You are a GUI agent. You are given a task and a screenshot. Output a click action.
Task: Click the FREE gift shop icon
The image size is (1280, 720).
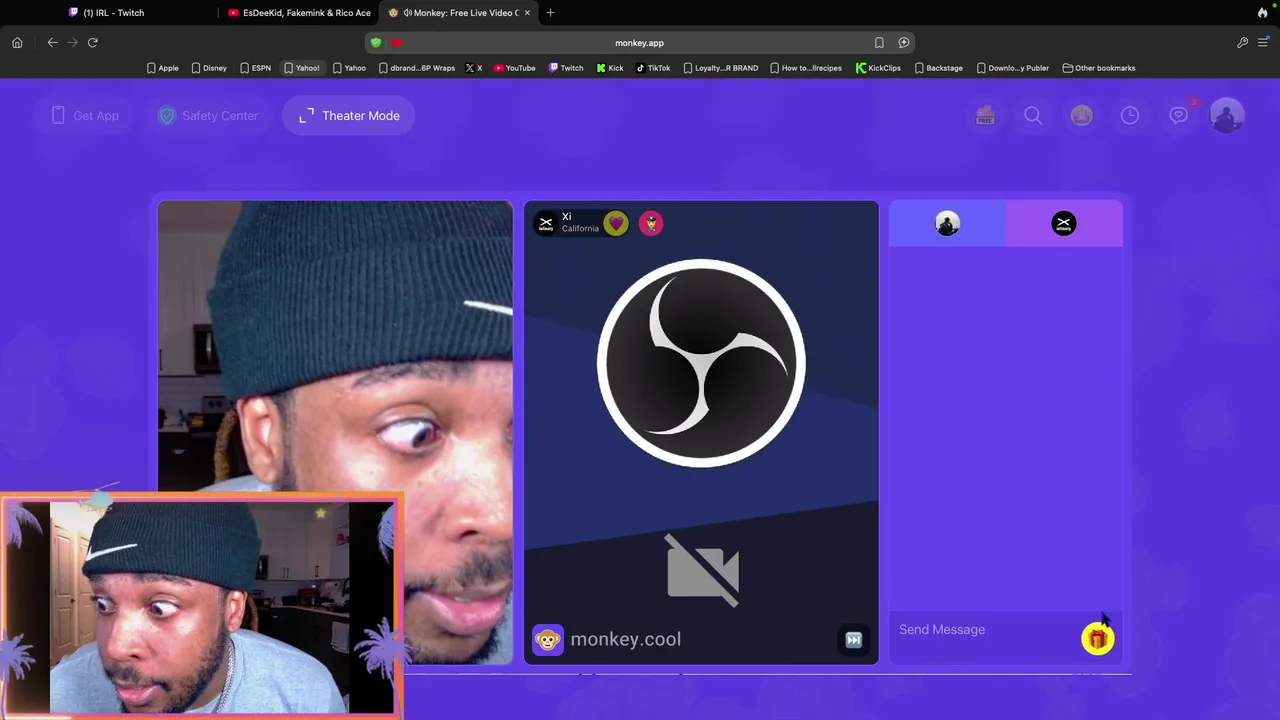click(x=985, y=116)
